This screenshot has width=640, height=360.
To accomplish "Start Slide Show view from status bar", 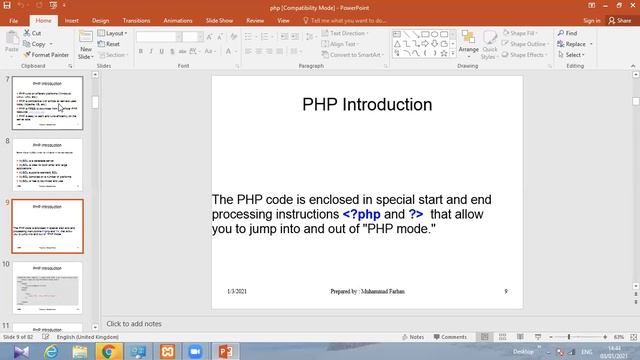I will (x=538, y=337).
